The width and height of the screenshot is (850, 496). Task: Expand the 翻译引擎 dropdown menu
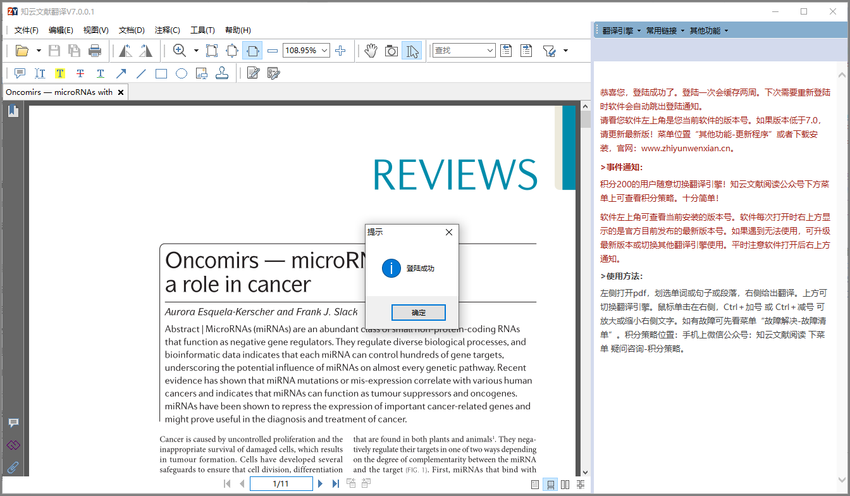pyautogui.click(x=620, y=30)
